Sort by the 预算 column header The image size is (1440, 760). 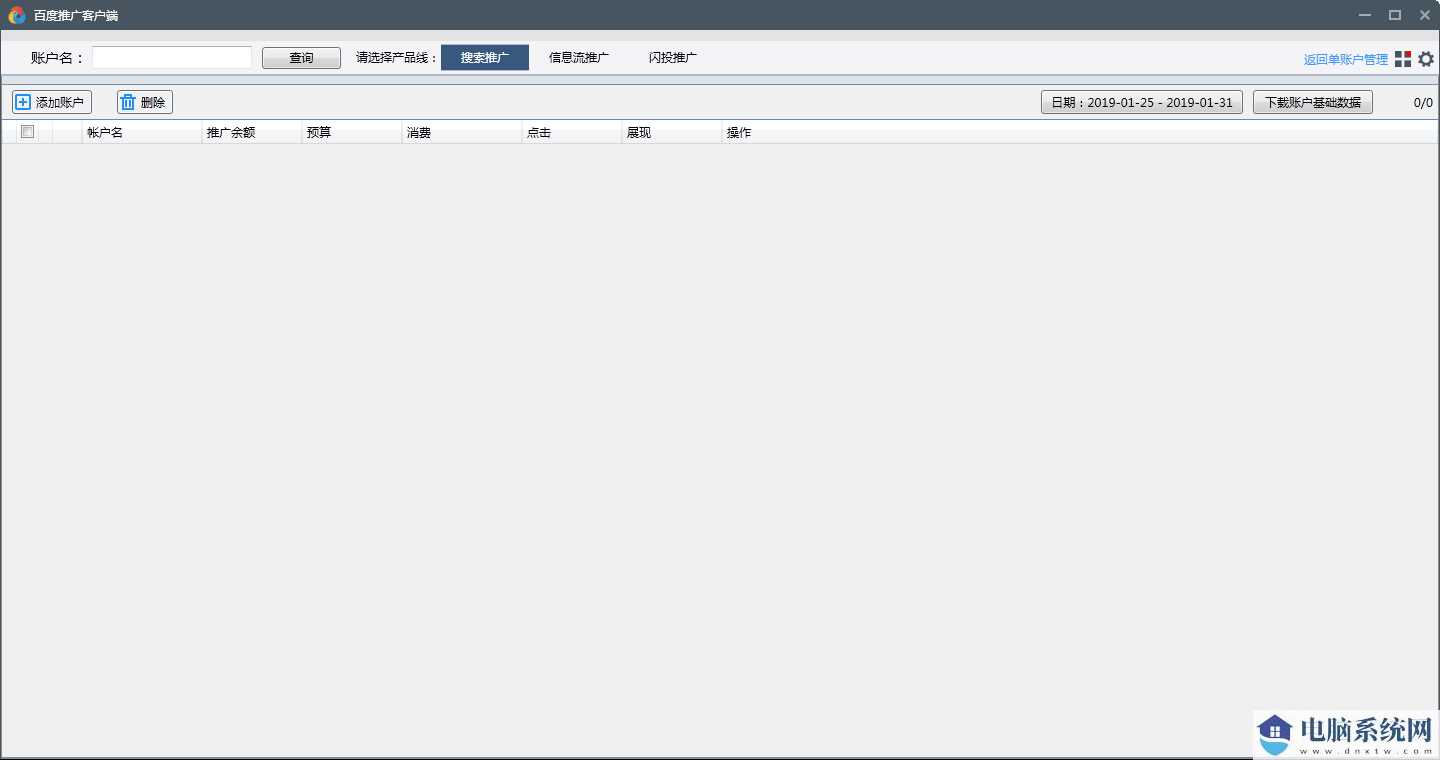[352, 132]
